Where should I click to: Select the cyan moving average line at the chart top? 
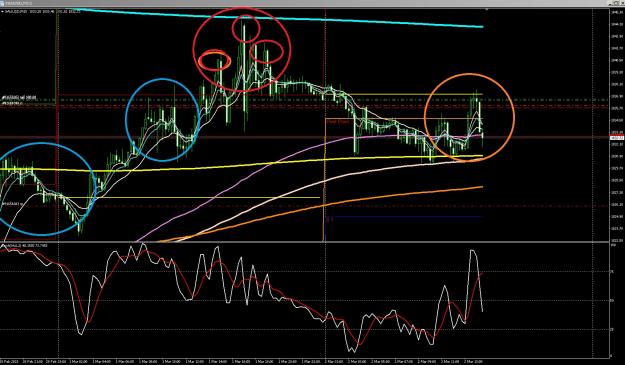tap(279, 18)
